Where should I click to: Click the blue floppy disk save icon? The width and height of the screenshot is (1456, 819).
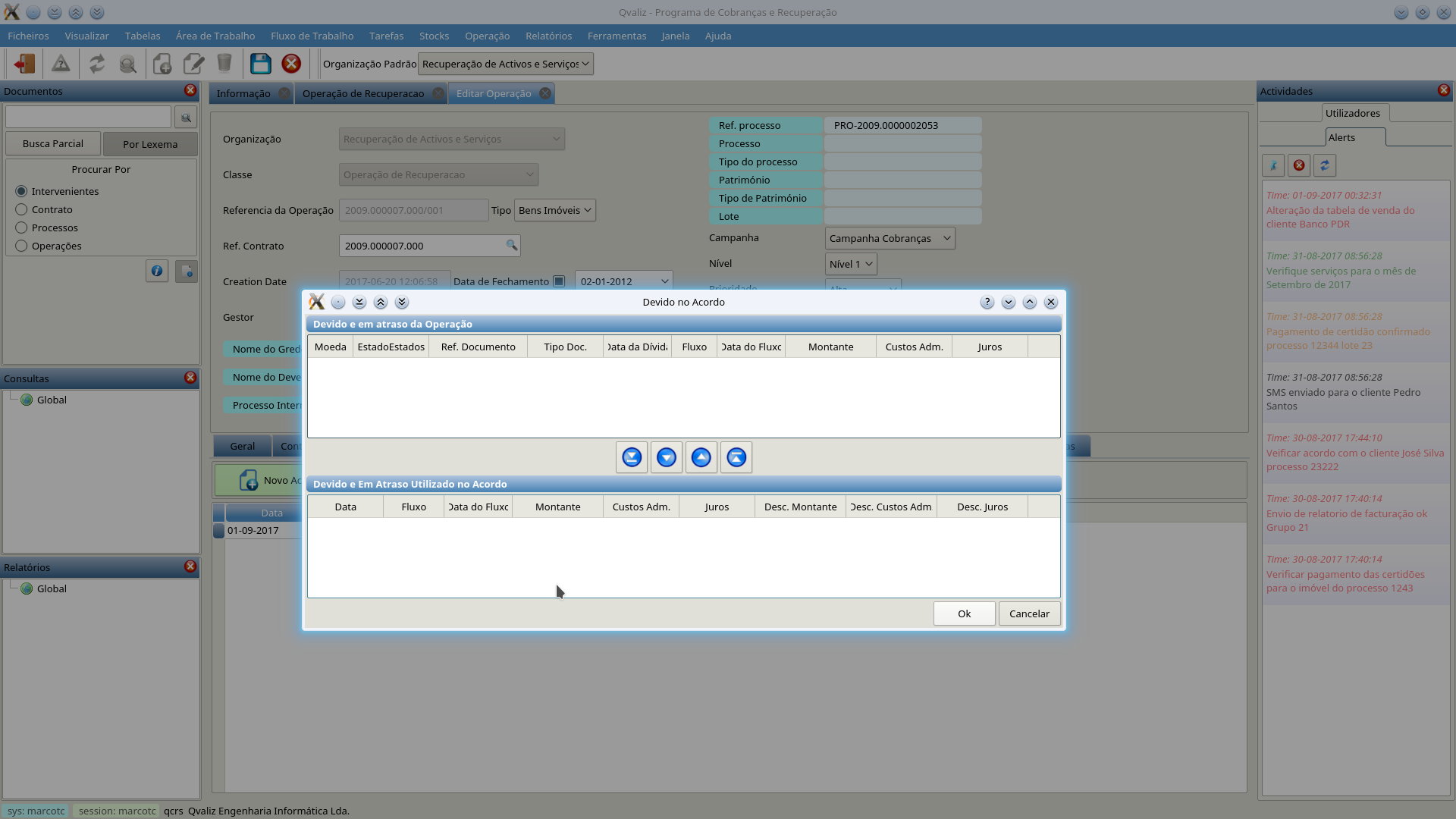tap(260, 64)
